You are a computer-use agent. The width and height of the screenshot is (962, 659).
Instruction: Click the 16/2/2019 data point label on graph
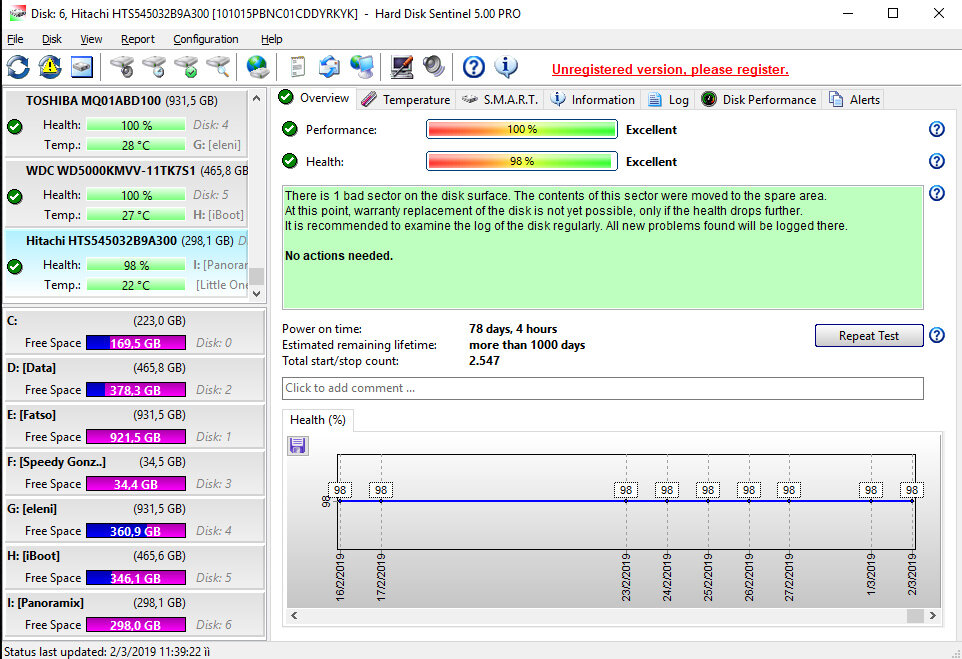tap(340, 490)
